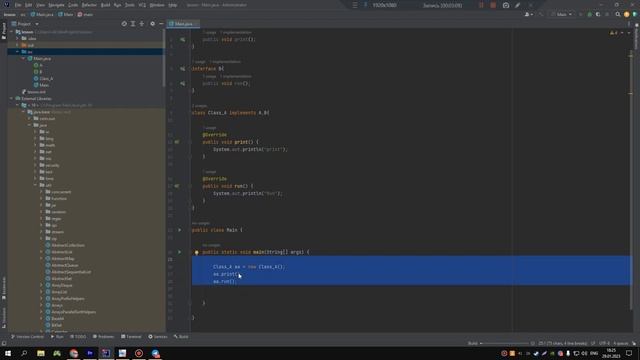Collapse the src folder
The height and width of the screenshot is (360, 640).
point(18,52)
